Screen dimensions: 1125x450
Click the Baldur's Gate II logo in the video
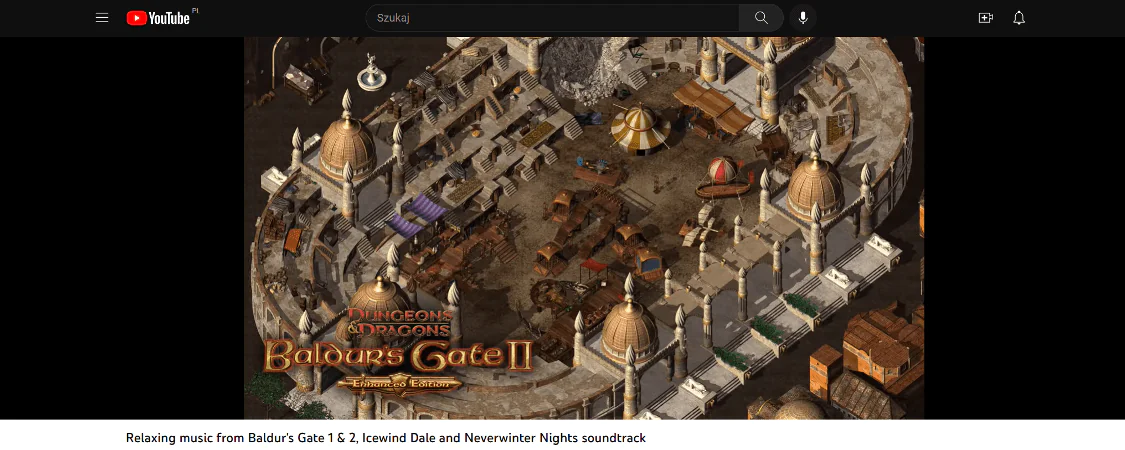coord(397,357)
